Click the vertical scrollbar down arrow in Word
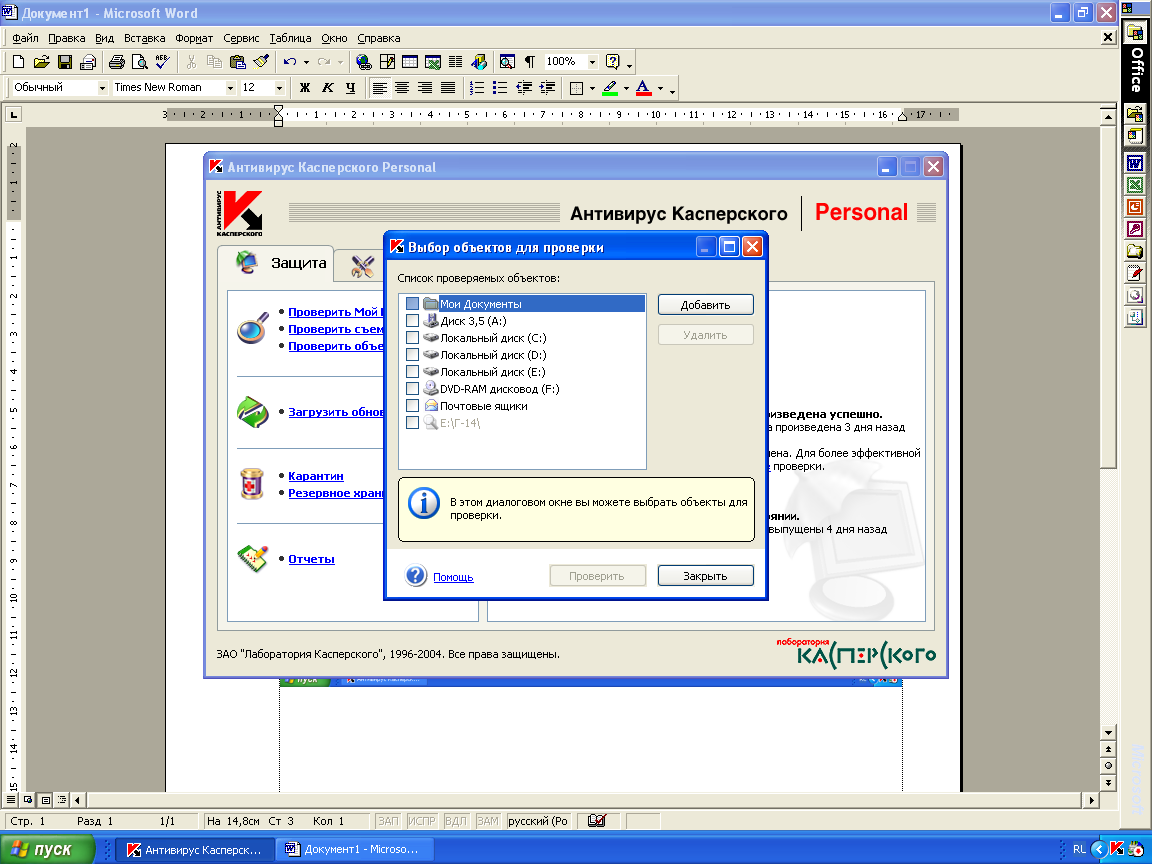 click(x=1109, y=732)
